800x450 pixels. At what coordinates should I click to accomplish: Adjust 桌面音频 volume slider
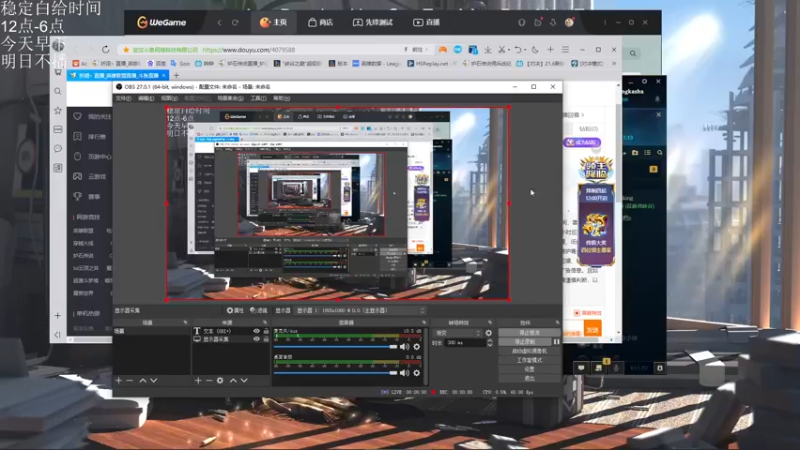click(335, 373)
